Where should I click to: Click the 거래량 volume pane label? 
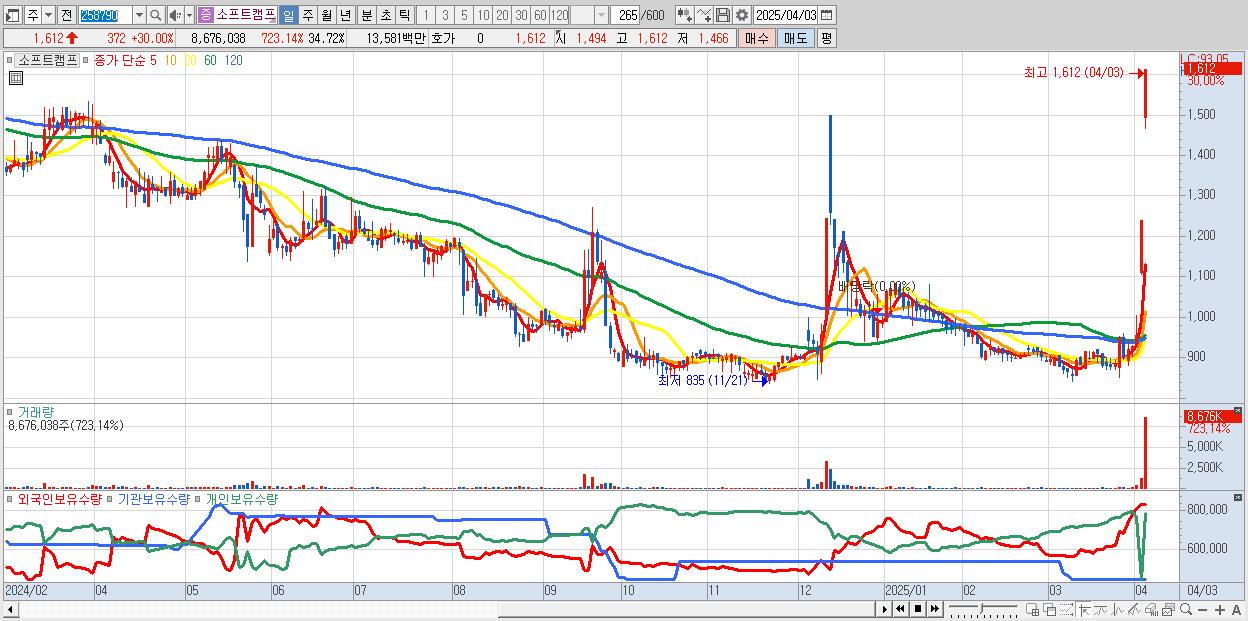34,411
